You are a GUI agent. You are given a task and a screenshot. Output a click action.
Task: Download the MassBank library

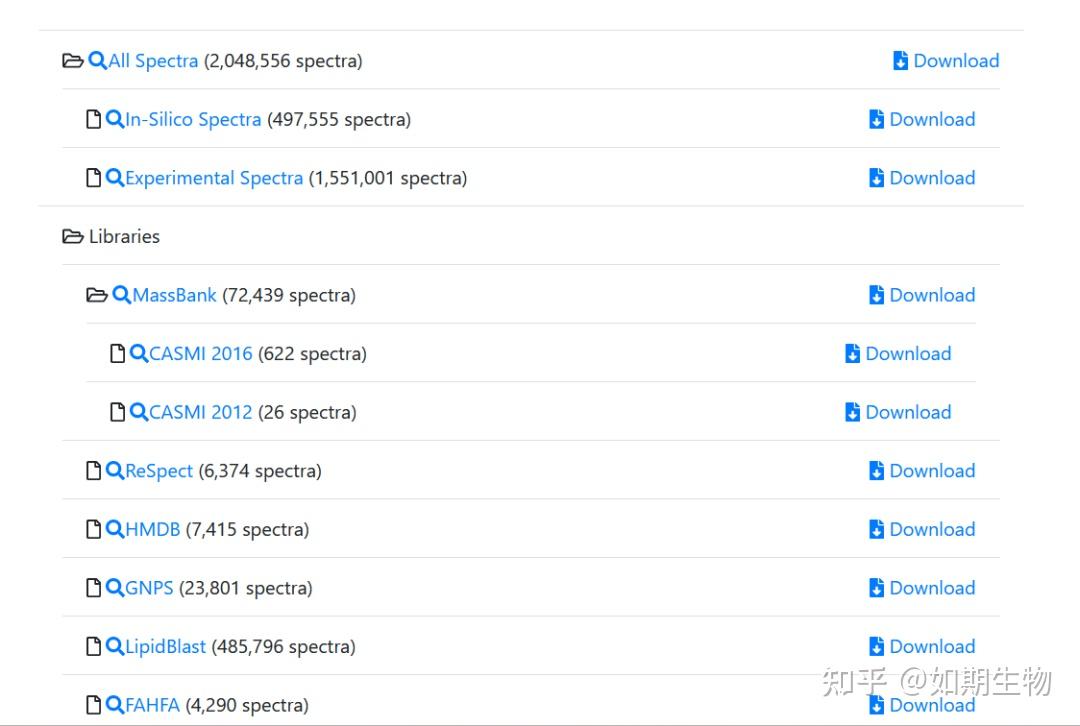(x=922, y=295)
